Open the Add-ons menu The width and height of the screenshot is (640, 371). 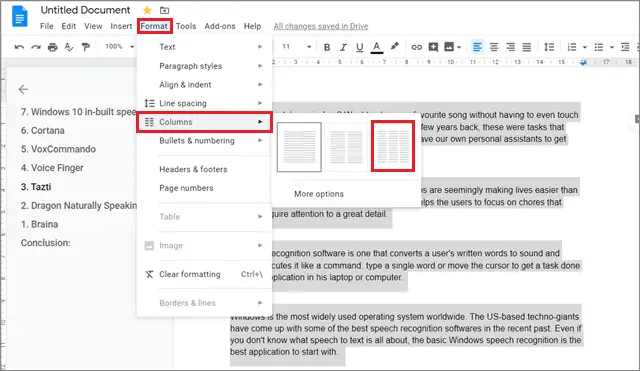pos(220,26)
